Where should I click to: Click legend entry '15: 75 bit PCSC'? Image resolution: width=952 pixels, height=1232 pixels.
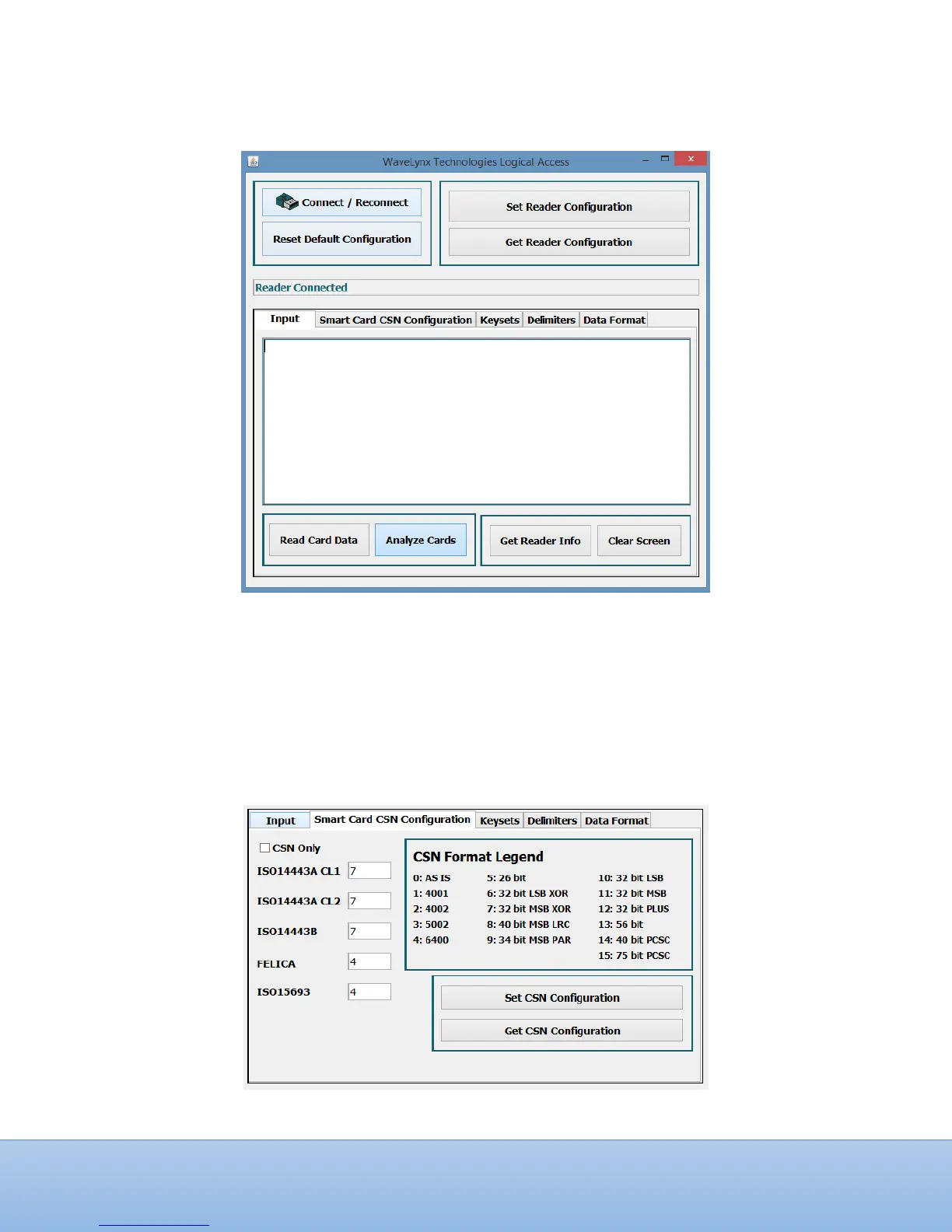coord(634,955)
